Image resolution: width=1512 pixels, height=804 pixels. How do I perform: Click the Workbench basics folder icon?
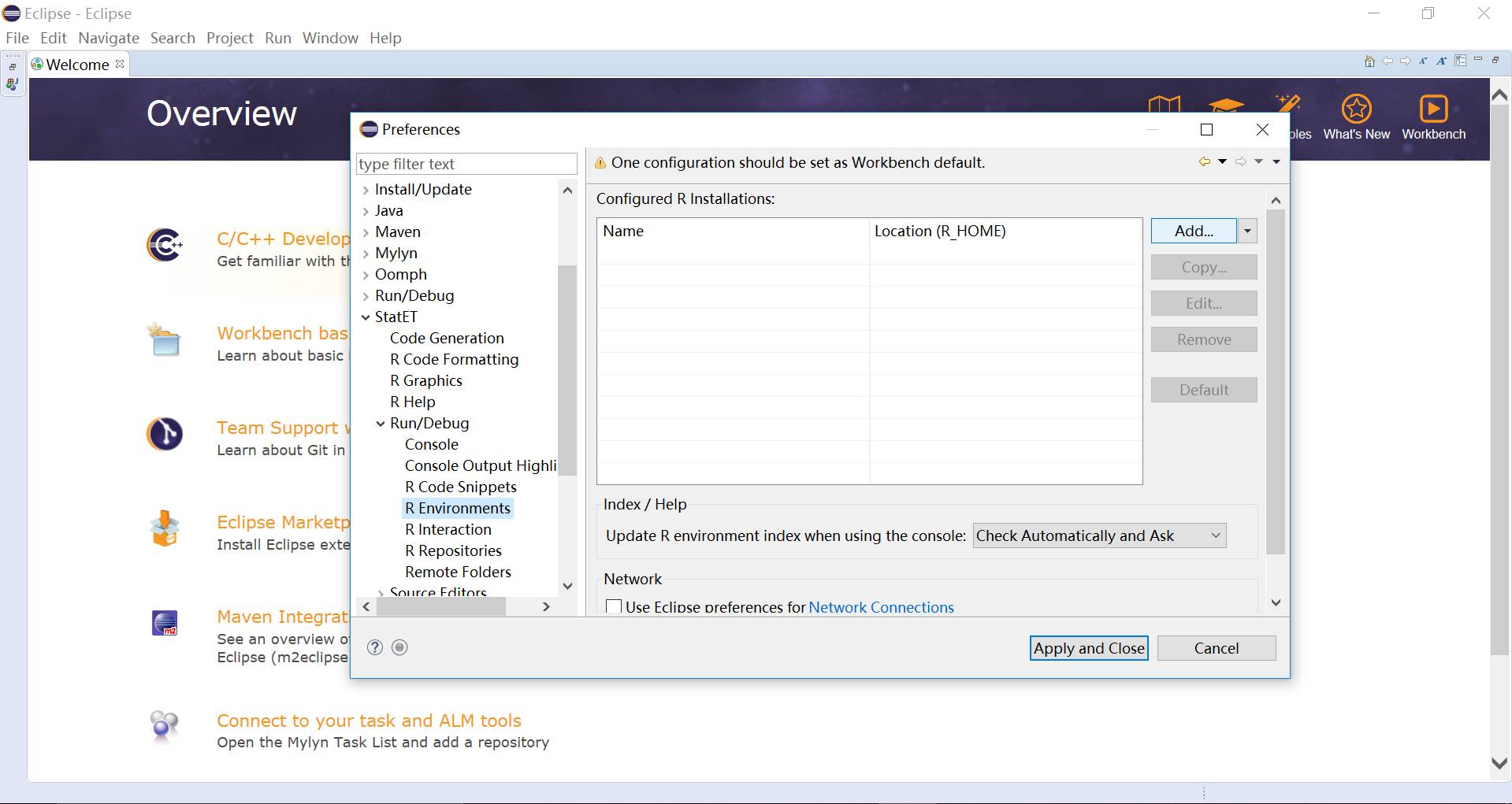164,339
